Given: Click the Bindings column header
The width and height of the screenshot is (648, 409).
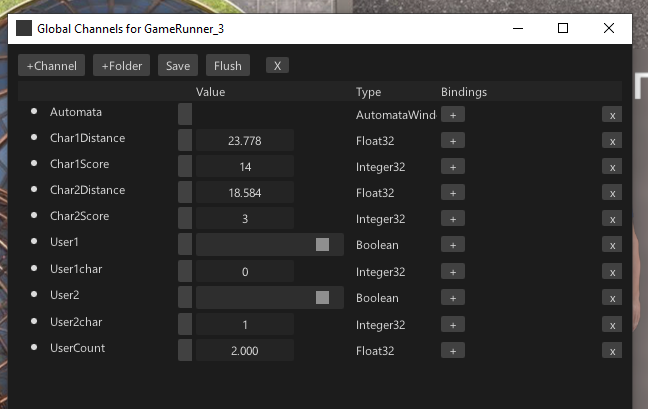Looking at the screenshot, I should pyautogui.click(x=464, y=92).
